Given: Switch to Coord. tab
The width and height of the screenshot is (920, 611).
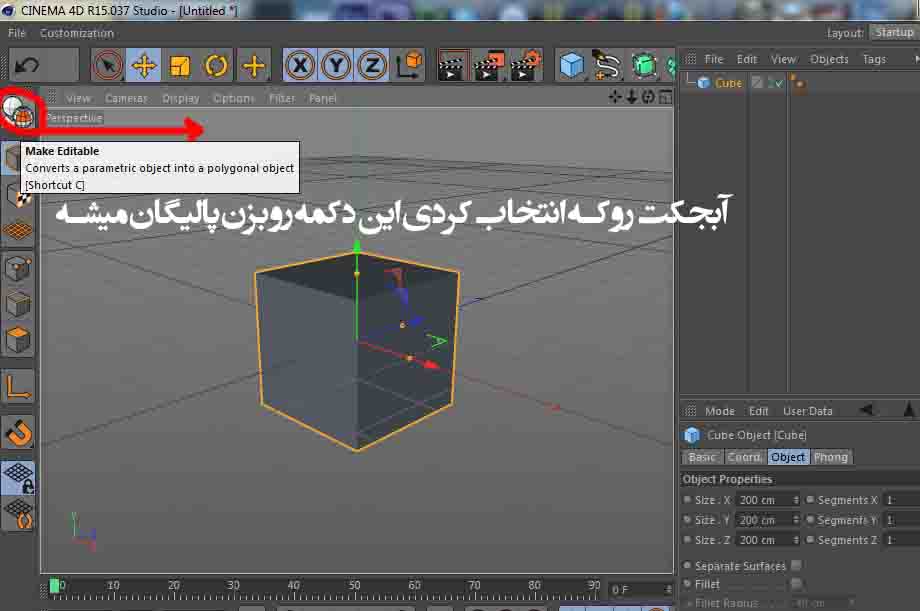Looking at the screenshot, I should click(x=745, y=457).
